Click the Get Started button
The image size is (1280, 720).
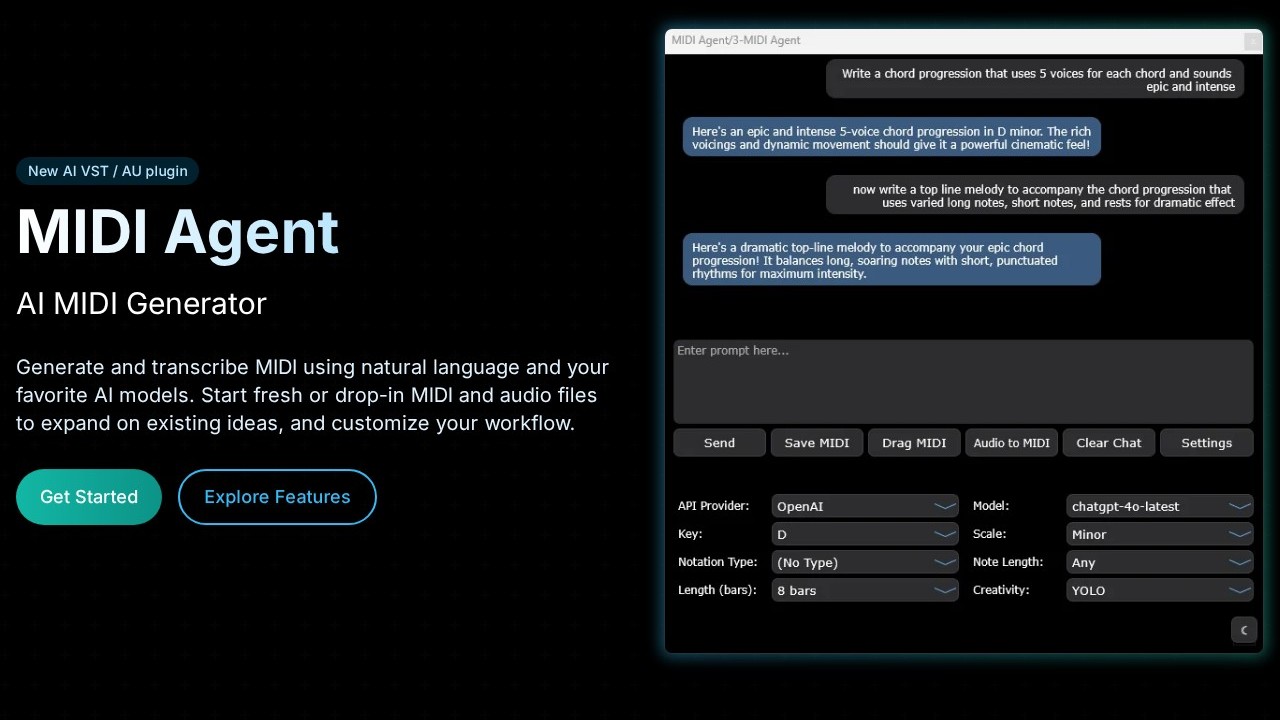click(89, 497)
